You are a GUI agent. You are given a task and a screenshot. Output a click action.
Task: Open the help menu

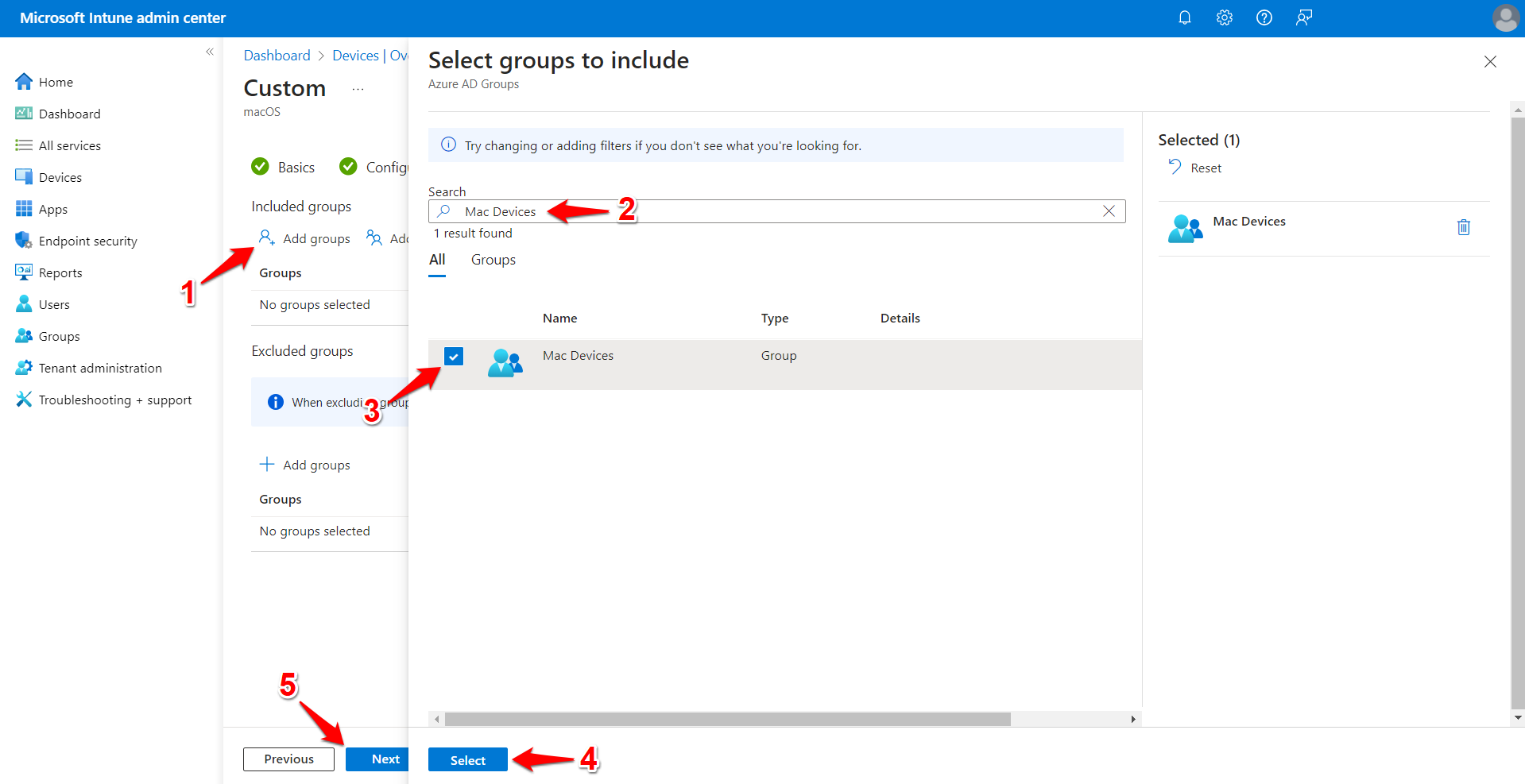click(1264, 17)
